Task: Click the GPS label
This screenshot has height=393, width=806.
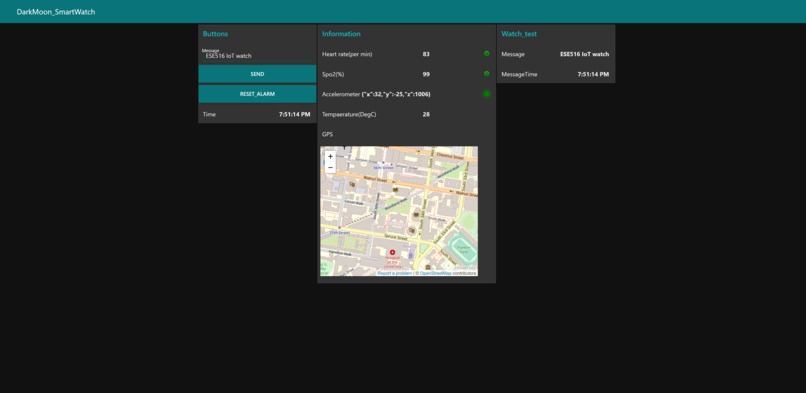Action: tap(327, 135)
